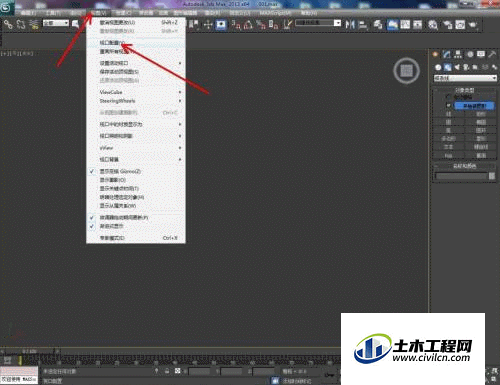Screen dimensions: 500x385
Task: Expand the ViewCube submenu
Action: point(136,92)
